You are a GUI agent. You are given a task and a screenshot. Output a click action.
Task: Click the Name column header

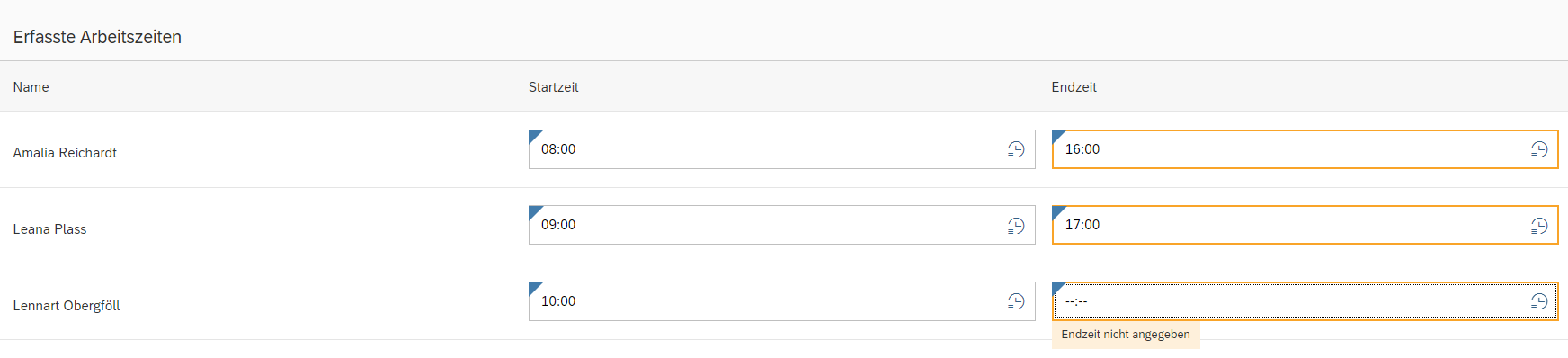31,87
